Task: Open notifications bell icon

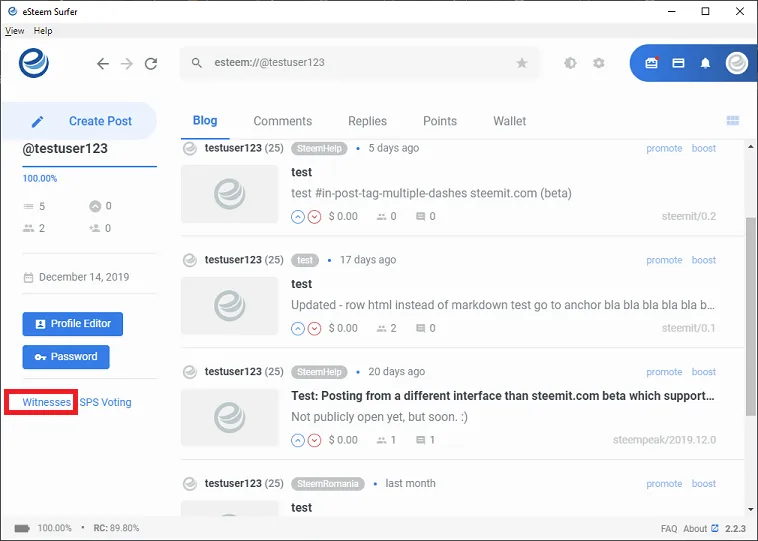Action: point(705,63)
